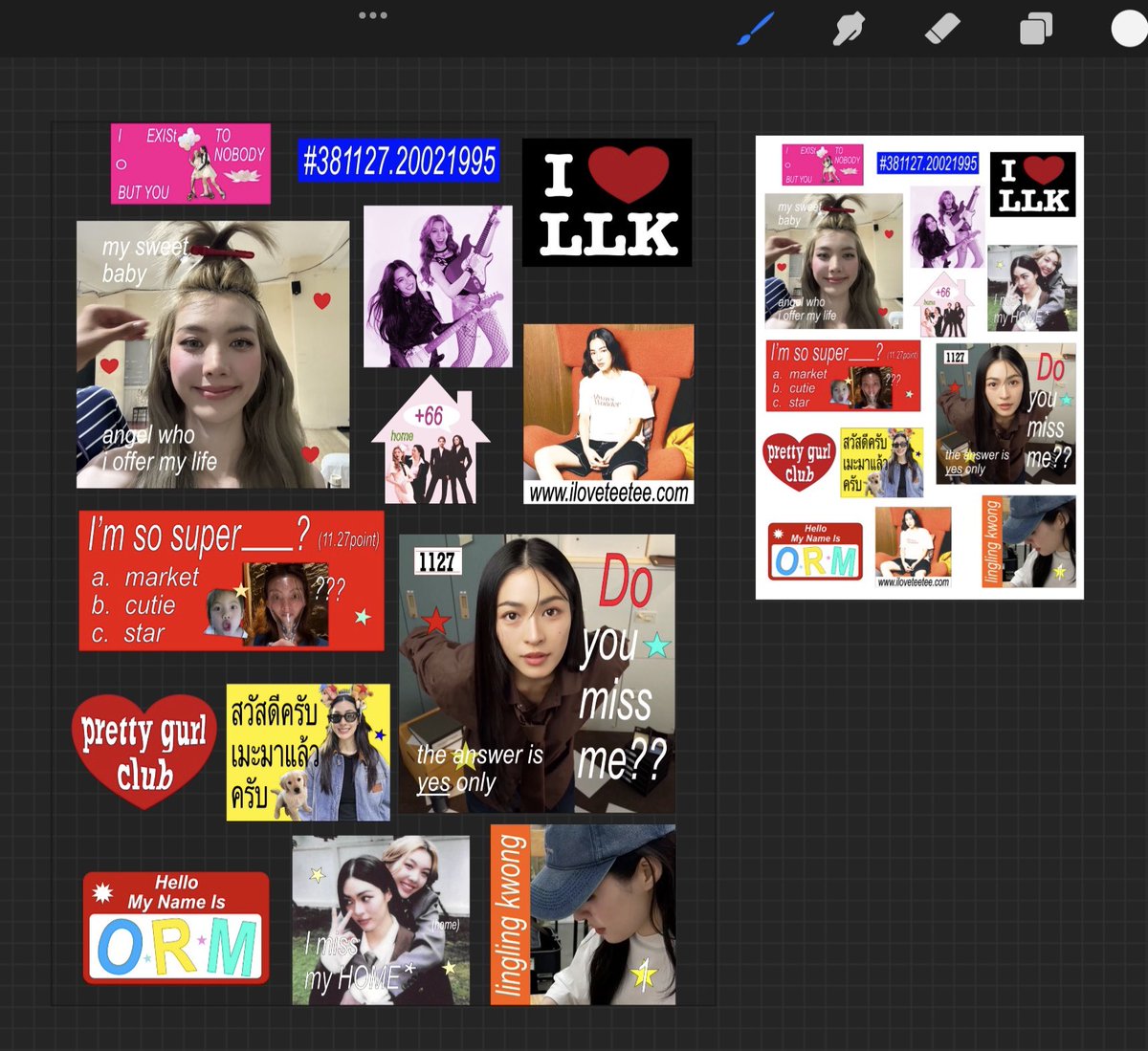The width and height of the screenshot is (1148, 1051).
Task: Select the Paint brush tool
Action: (x=757, y=29)
